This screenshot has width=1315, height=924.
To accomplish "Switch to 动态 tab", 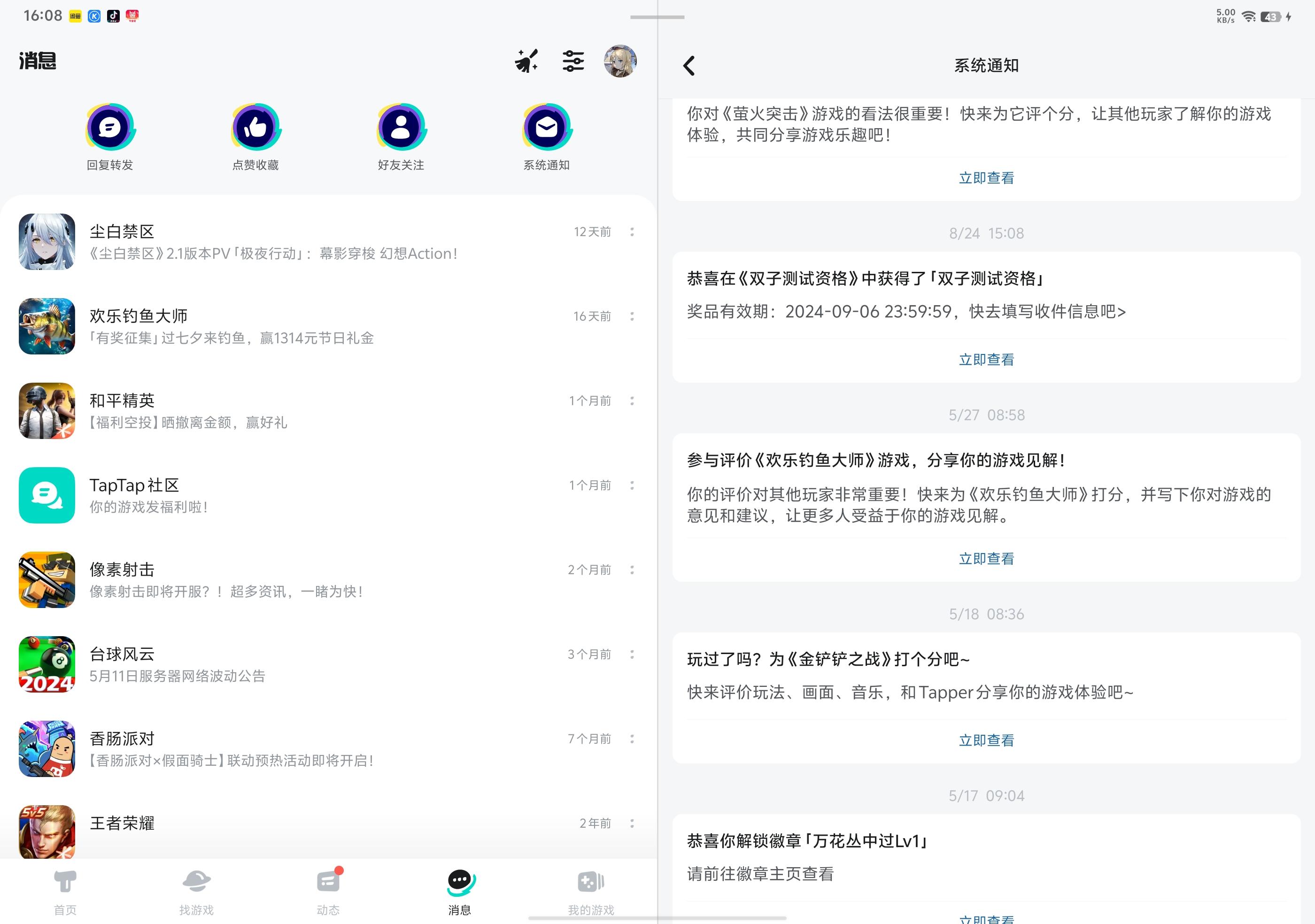I will (x=328, y=892).
